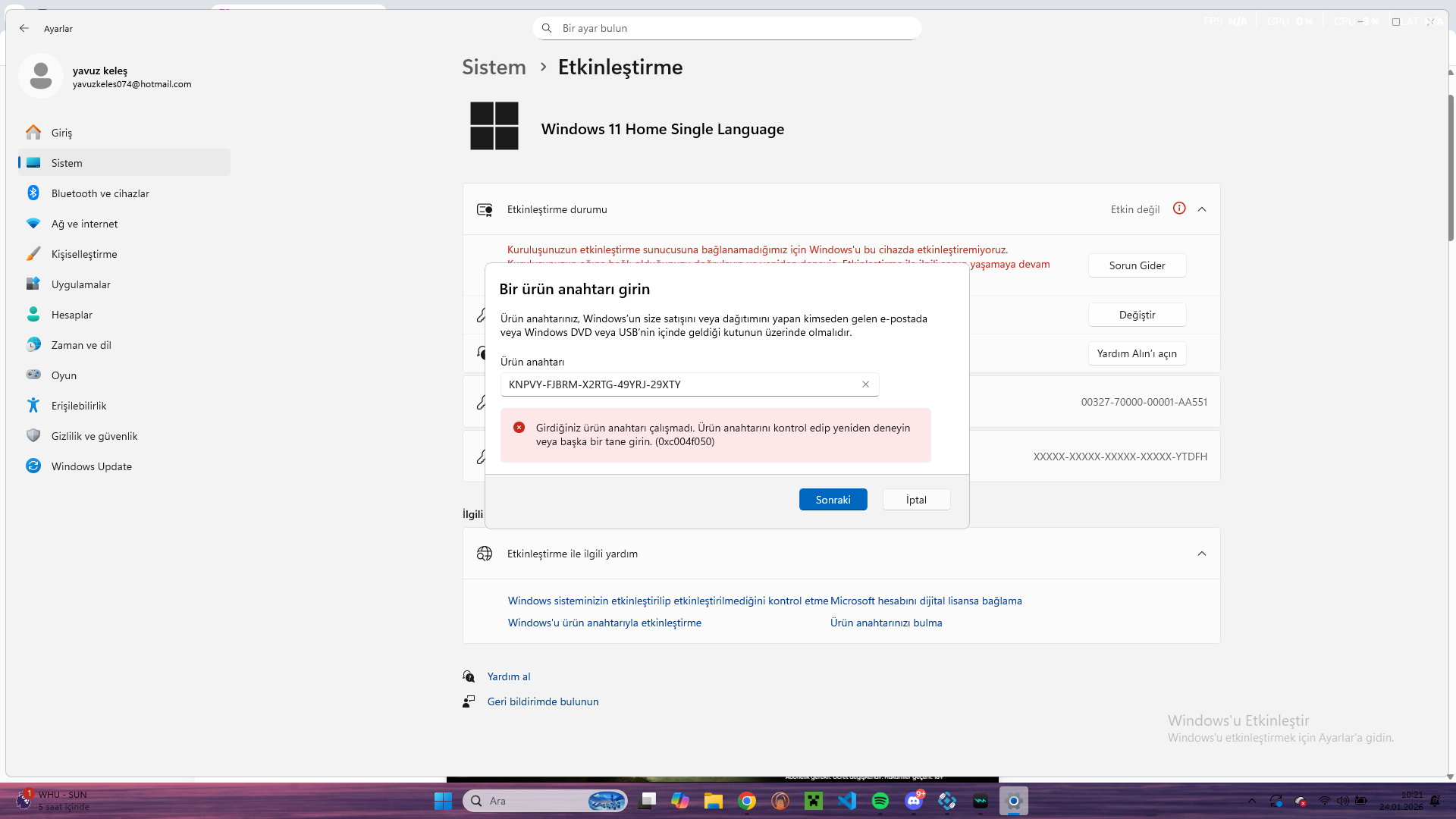
Task: Open Oyun settings
Action: (x=124, y=375)
